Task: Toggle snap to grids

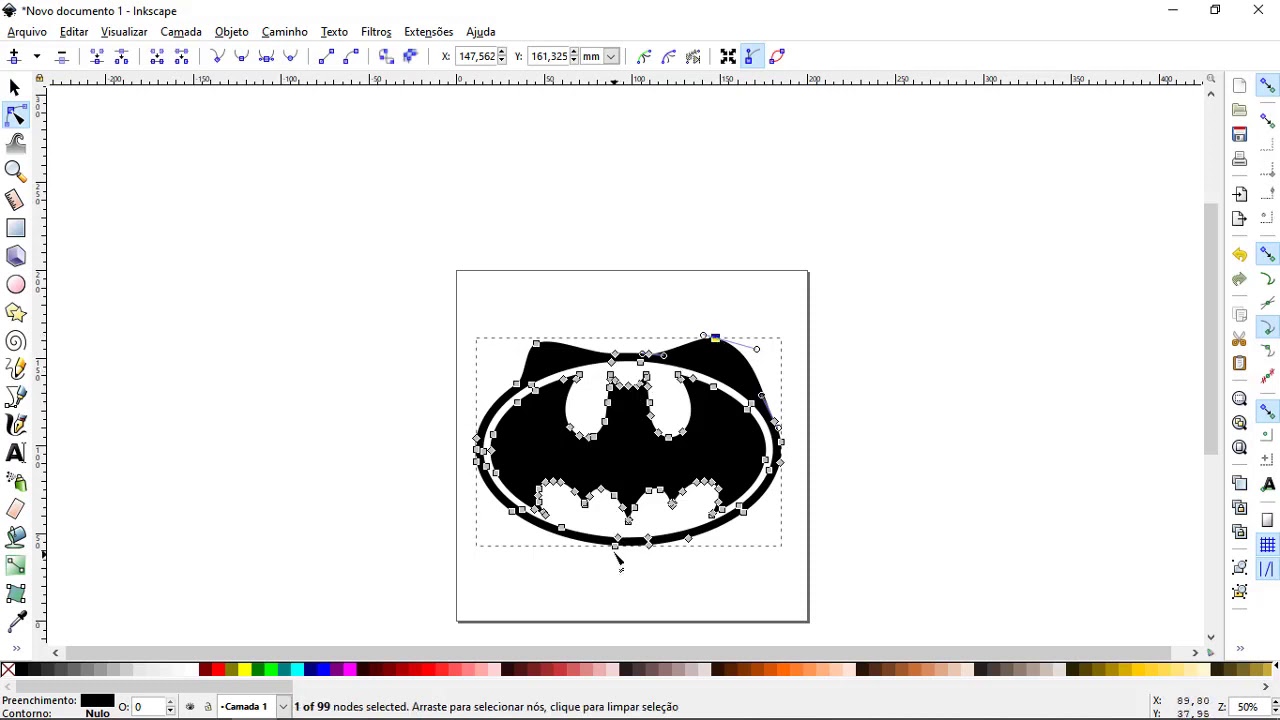Action: point(1268,545)
